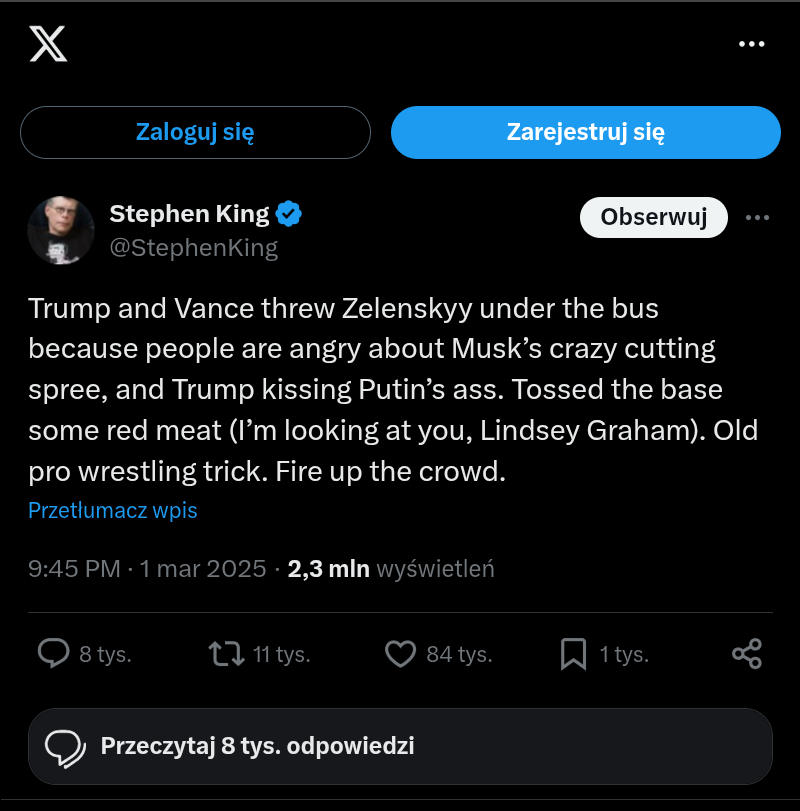Click the Stephen King display name
Viewport: 800px width, 811px height.
pos(189,213)
